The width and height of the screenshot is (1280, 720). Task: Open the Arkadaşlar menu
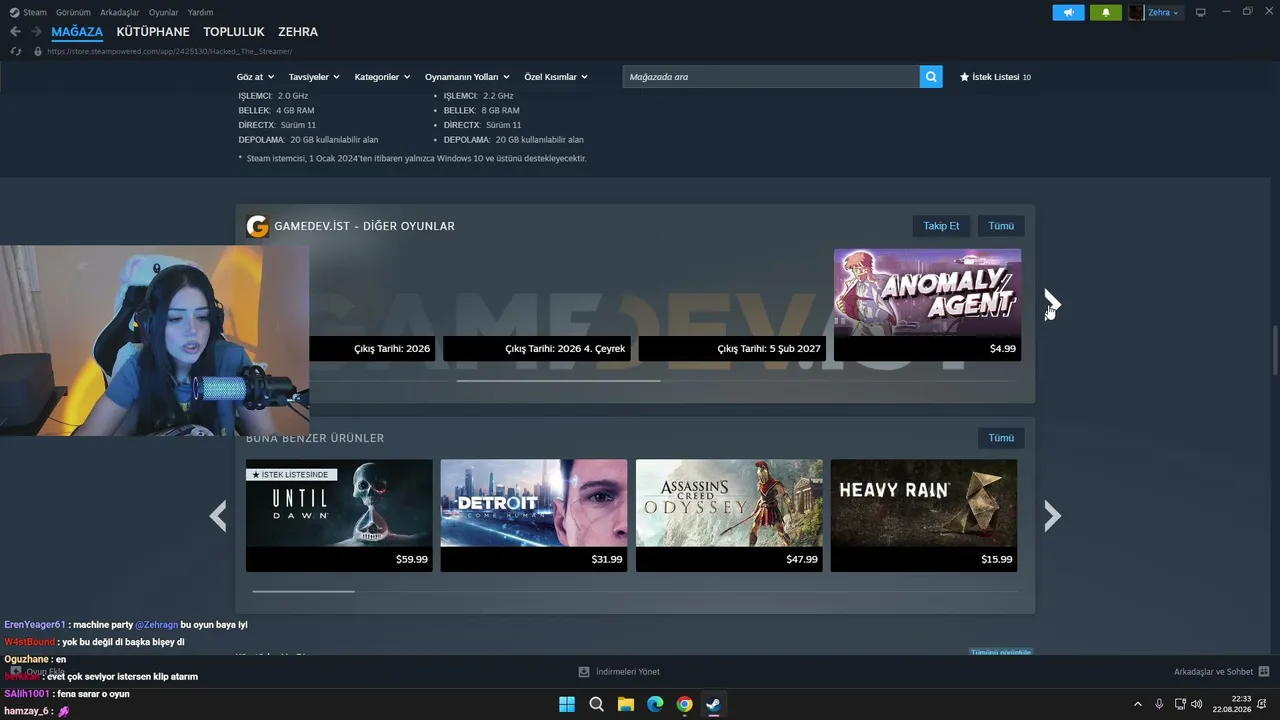point(120,12)
